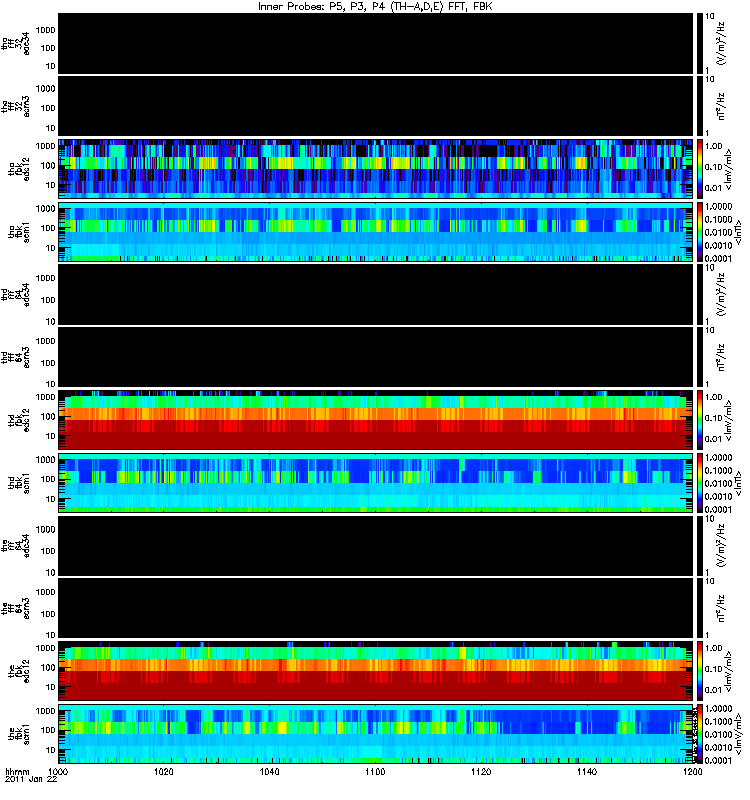Click the "the fbk edc12" y-axis title

pyautogui.click(x=19, y=671)
